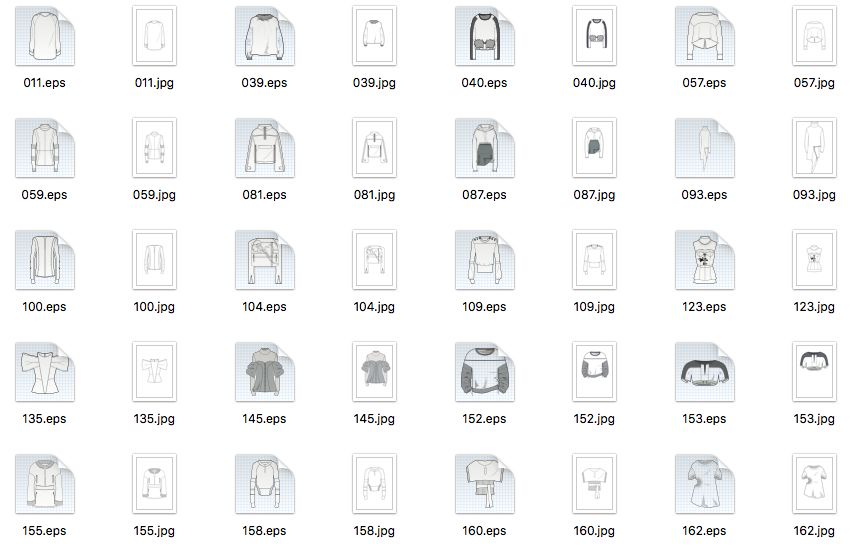858x556 pixels.
Task: Select the 160.eps file icon
Action: [485, 484]
